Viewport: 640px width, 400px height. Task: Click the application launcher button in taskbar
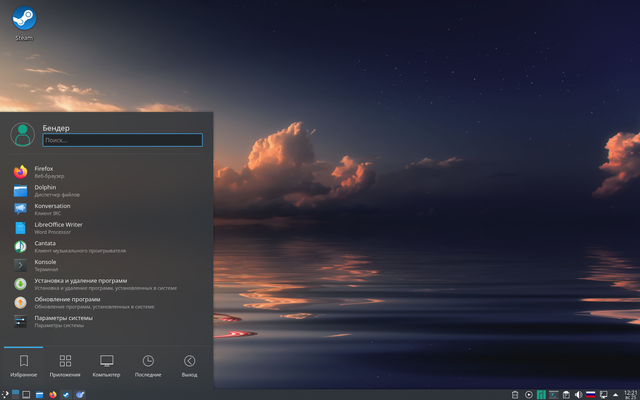pos(5,394)
